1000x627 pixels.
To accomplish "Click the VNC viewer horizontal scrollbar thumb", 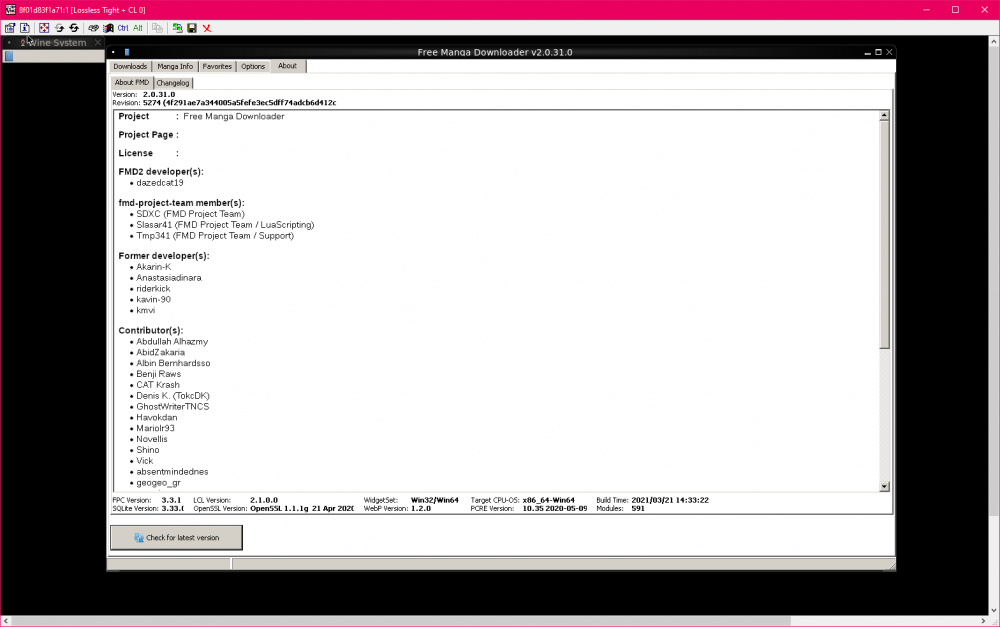I will pos(401,621).
